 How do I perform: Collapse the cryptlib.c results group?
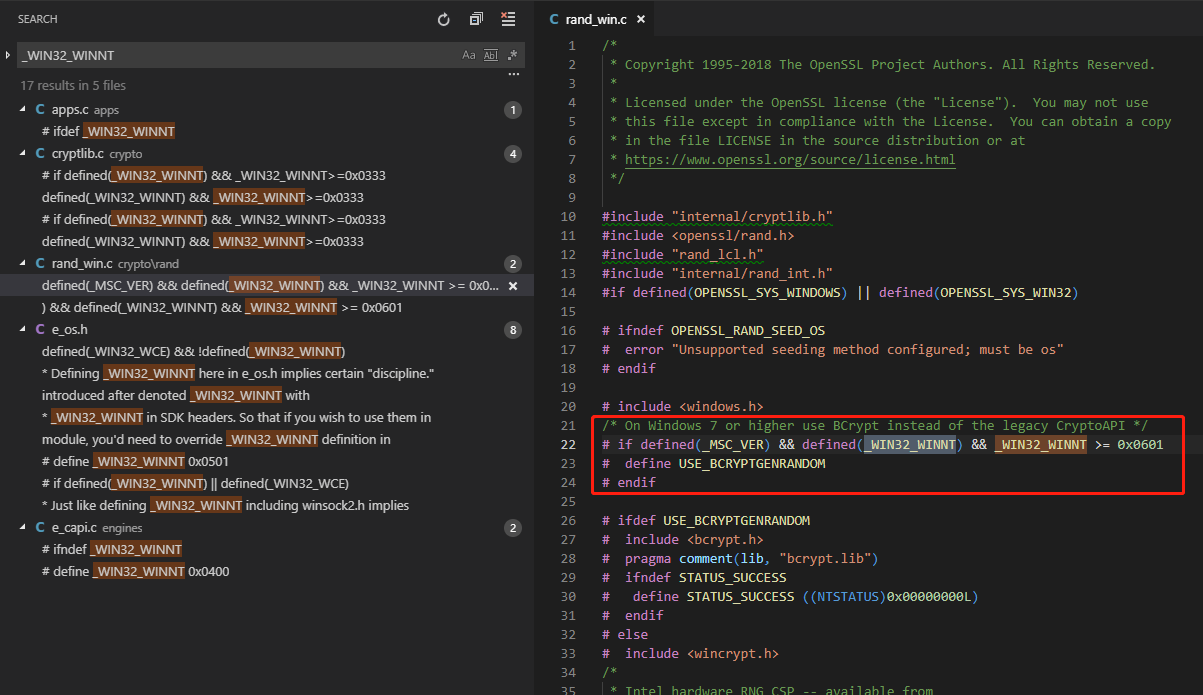pos(24,154)
